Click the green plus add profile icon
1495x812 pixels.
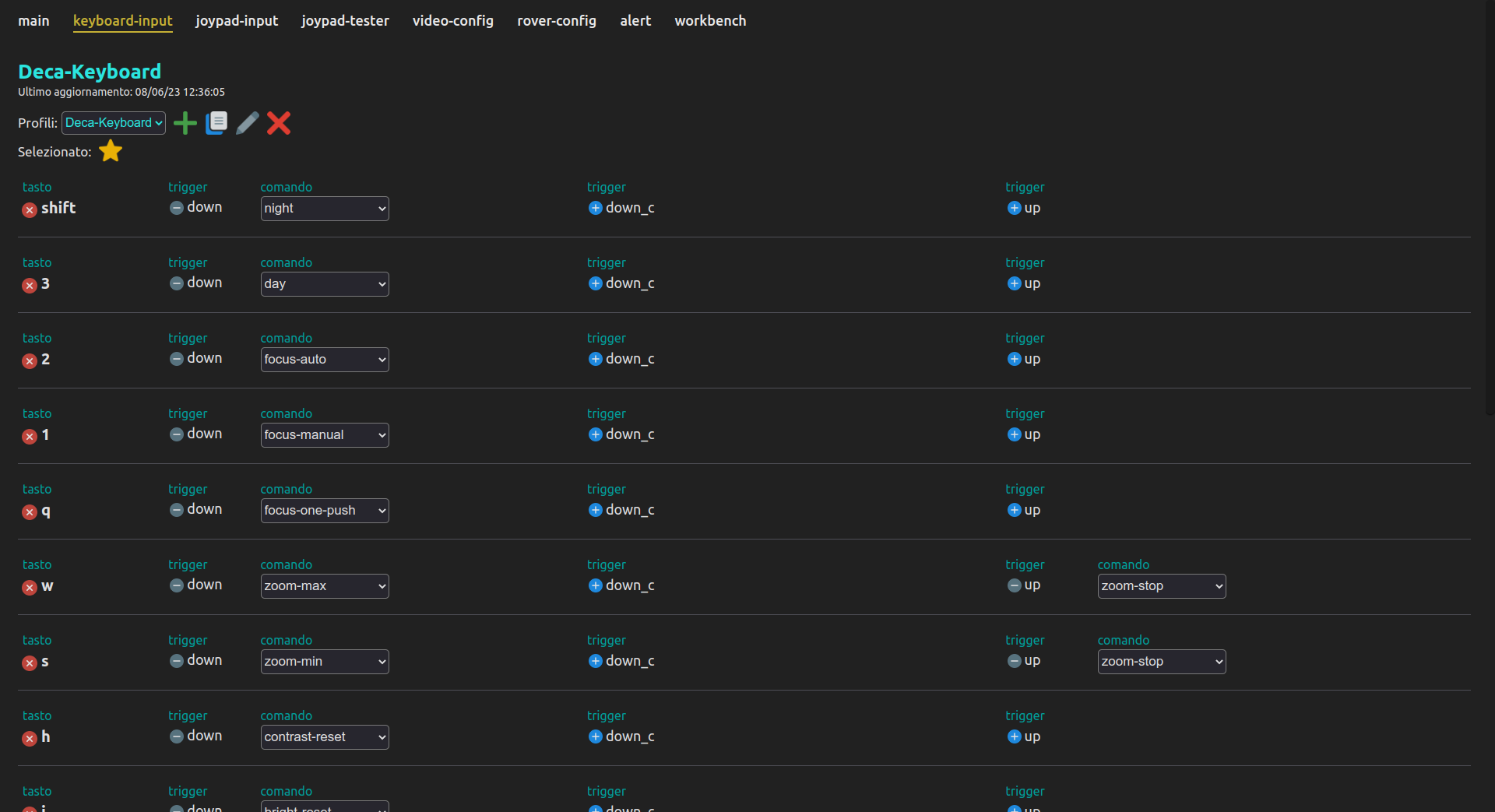pos(185,123)
